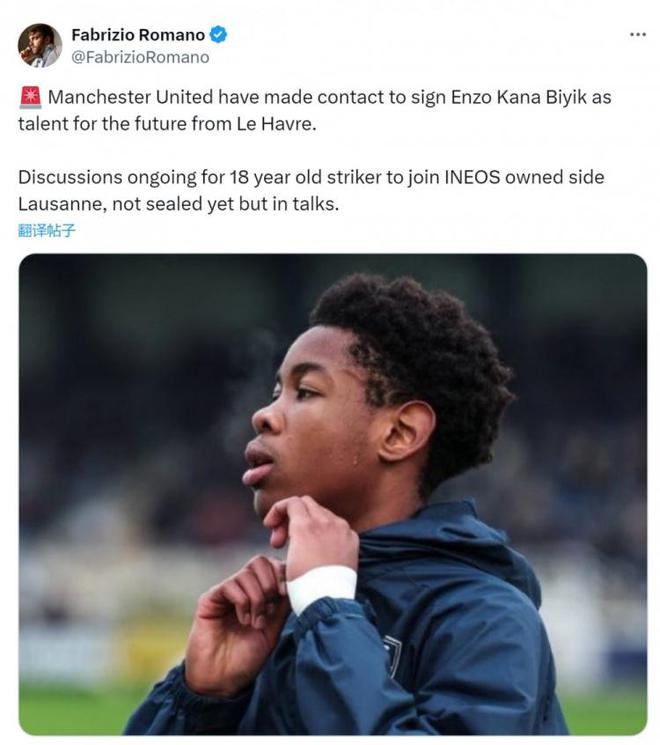The height and width of the screenshot is (745, 660).
Task: Click the crest logo on the jacket
Action: coord(393,655)
